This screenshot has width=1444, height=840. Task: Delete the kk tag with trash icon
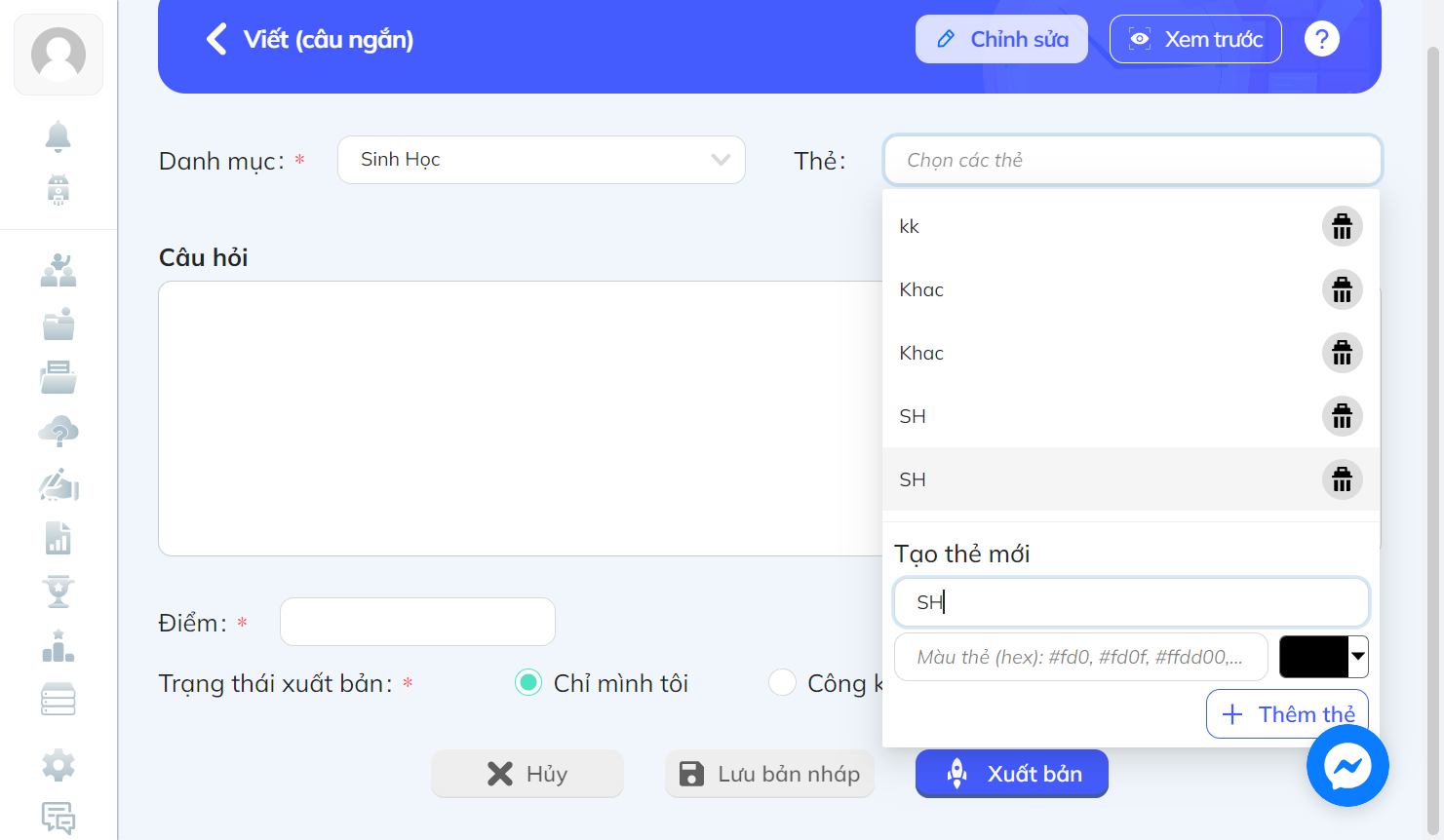1342,226
